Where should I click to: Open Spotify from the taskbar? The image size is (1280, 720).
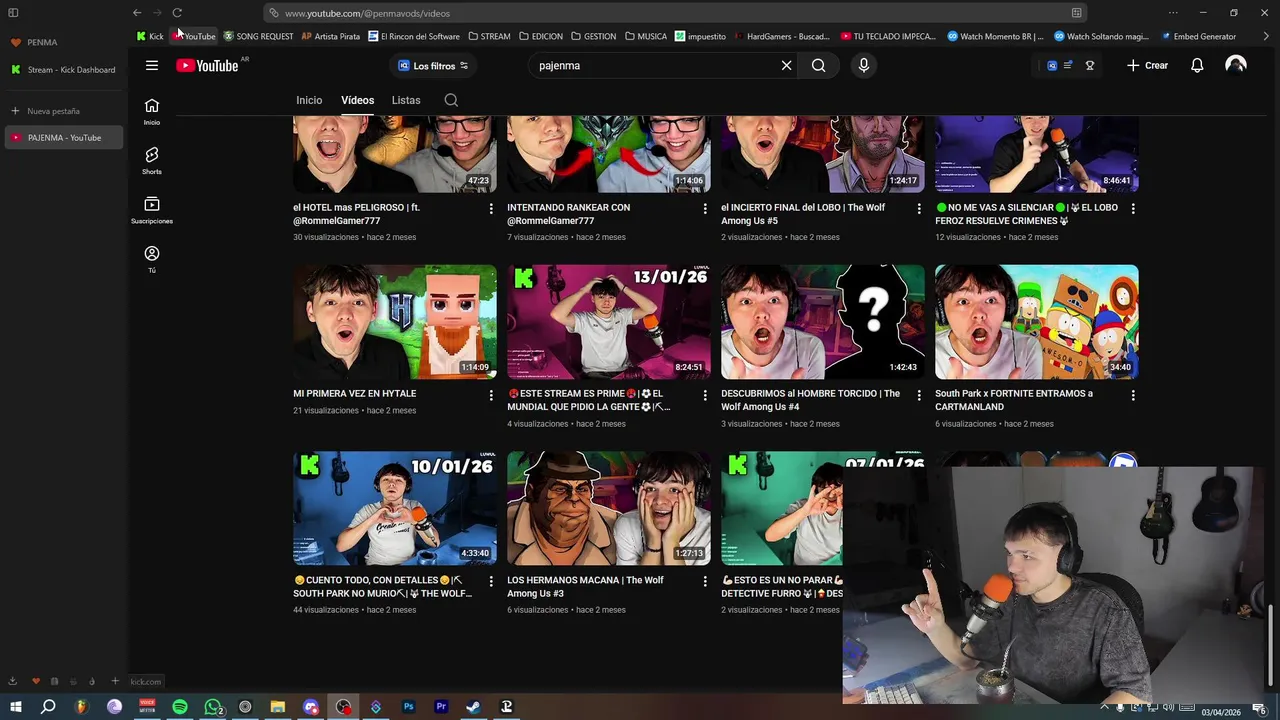180,707
